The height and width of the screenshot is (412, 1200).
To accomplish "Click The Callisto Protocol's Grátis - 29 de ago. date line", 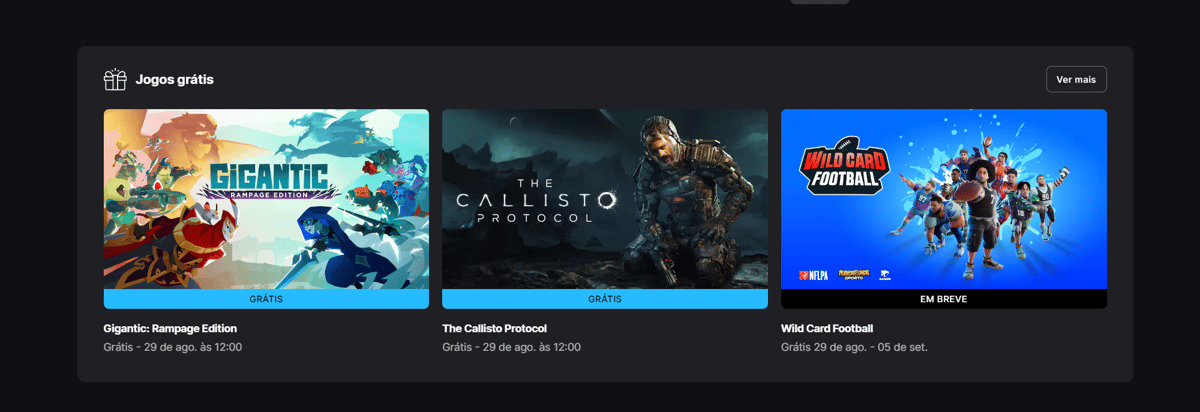I will tap(511, 347).
